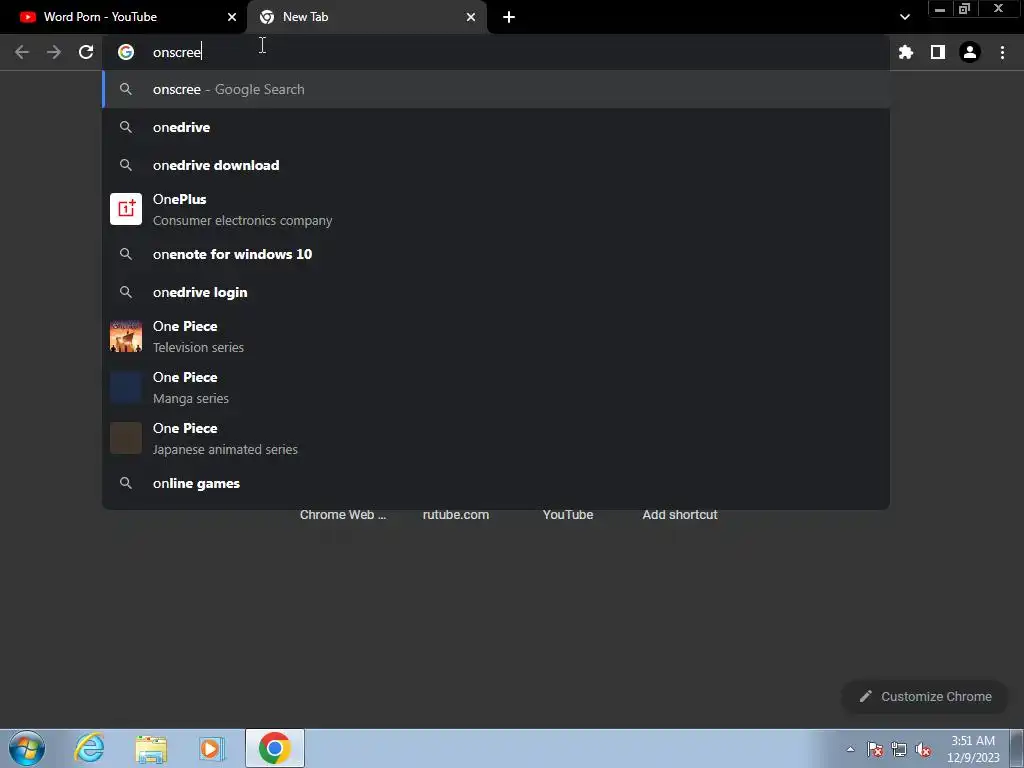Select the New Tab tab
This screenshot has width=1024, height=768.
tap(366, 17)
